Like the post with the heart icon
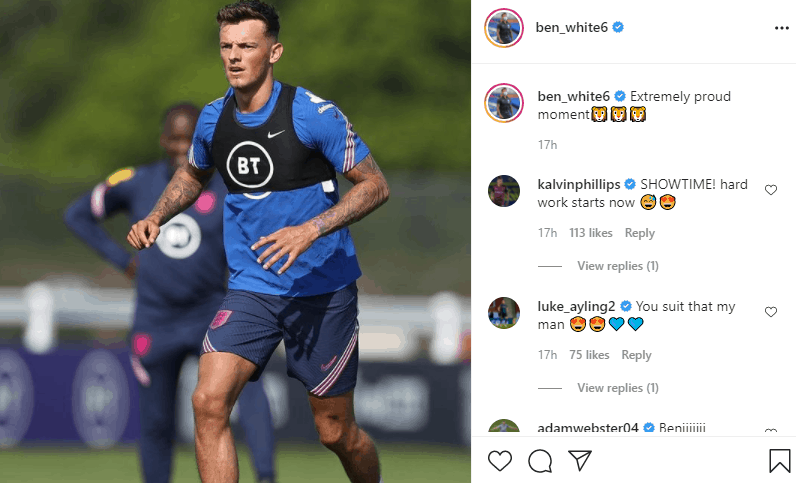Viewport: 796px width, 483px height. pos(500,461)
